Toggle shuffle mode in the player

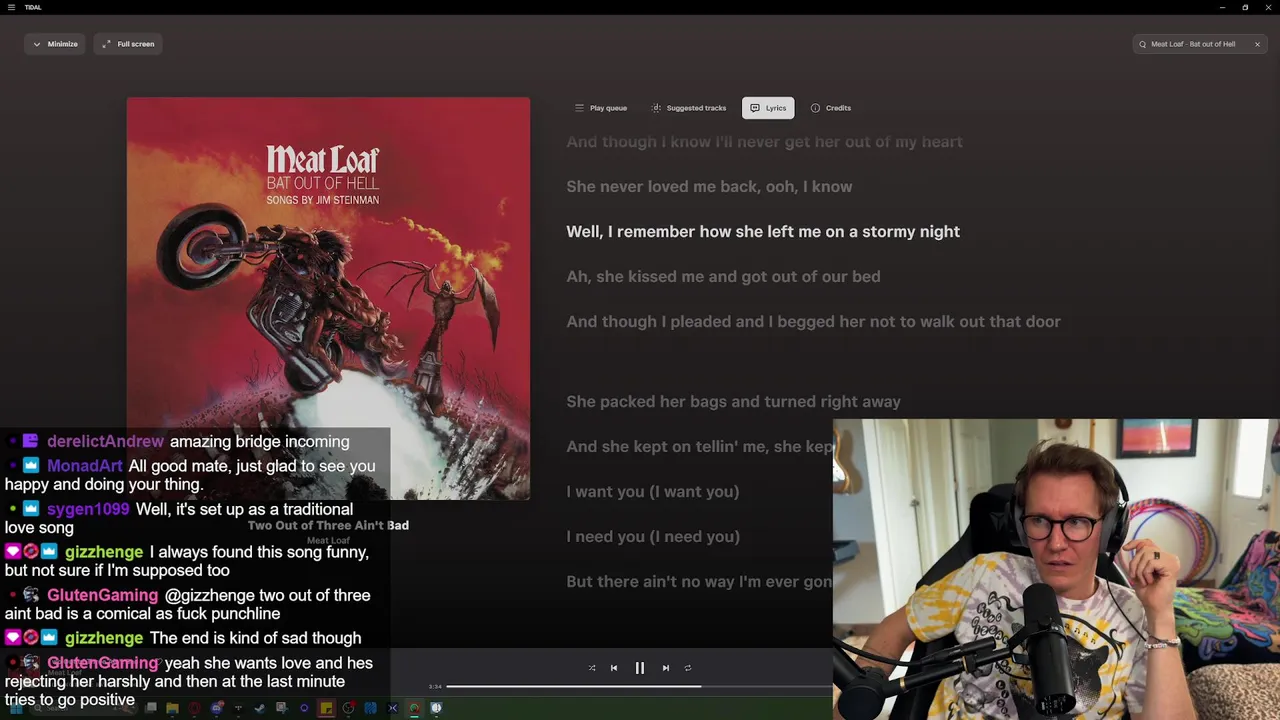tap(592, 668)
